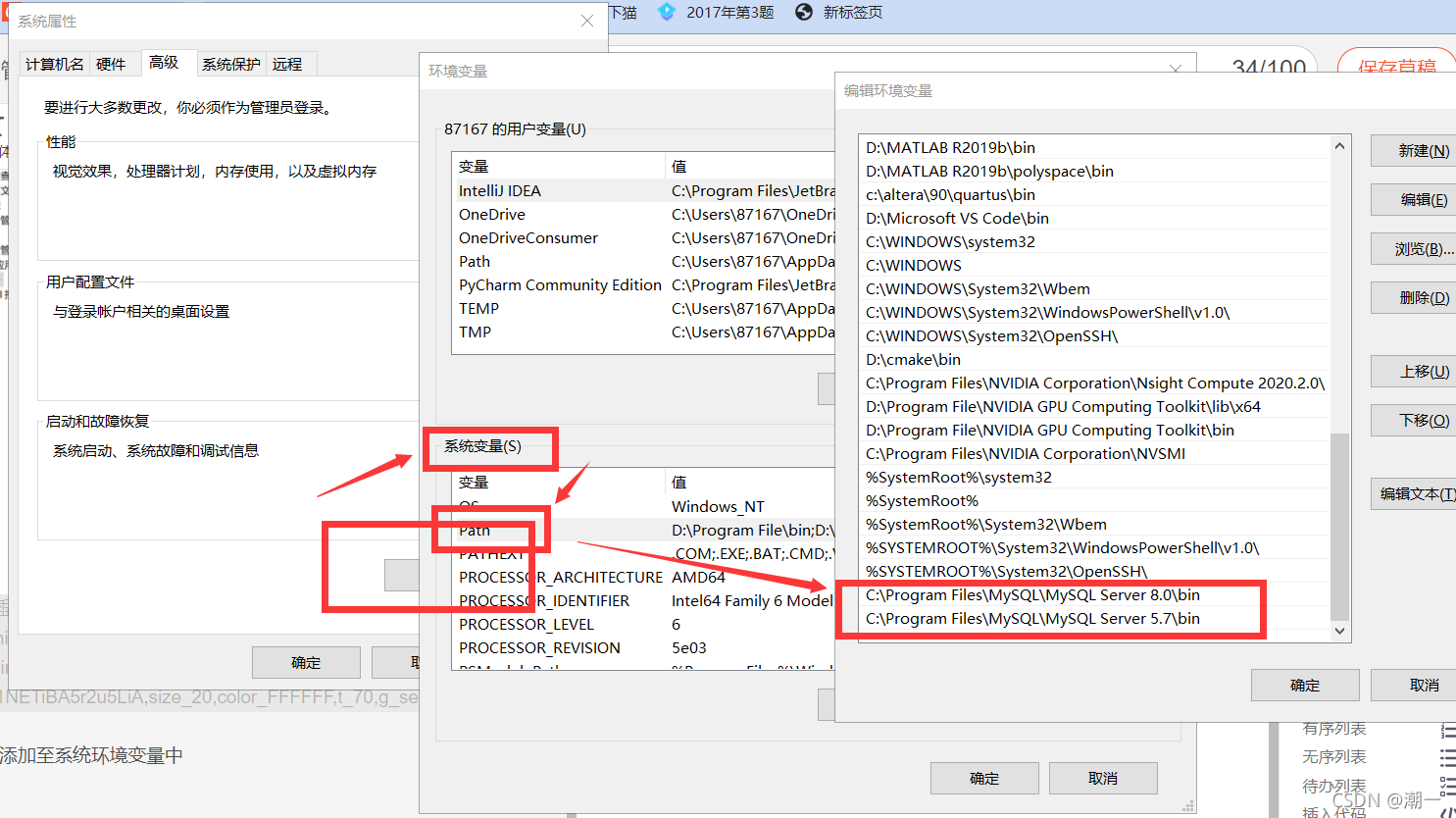Close the 环境变量 window
The image size is (1456, 818).
click(x=1177, y=69)
